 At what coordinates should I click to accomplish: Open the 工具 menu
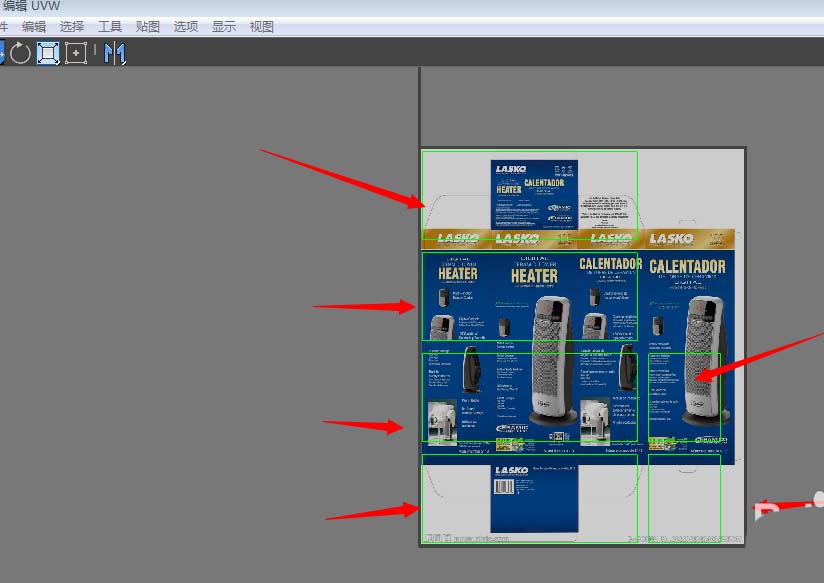click(x=109, y=26)
